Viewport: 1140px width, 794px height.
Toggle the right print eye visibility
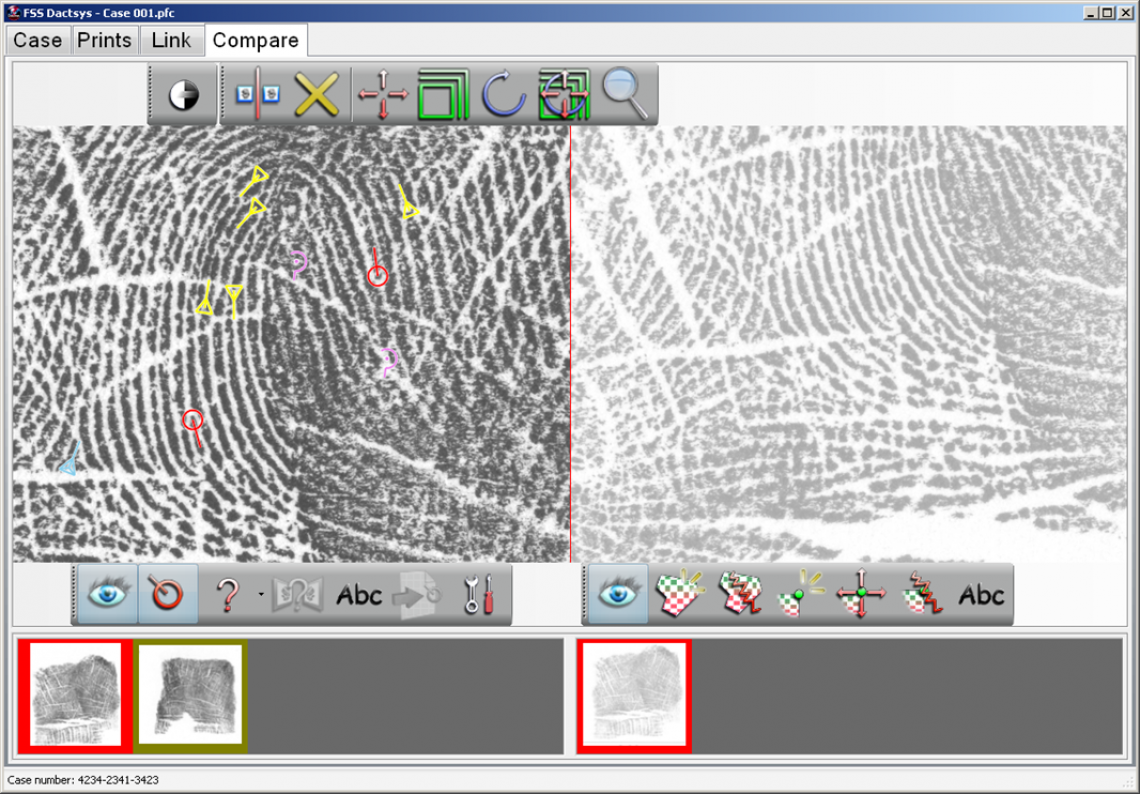[x=618, y=594]
